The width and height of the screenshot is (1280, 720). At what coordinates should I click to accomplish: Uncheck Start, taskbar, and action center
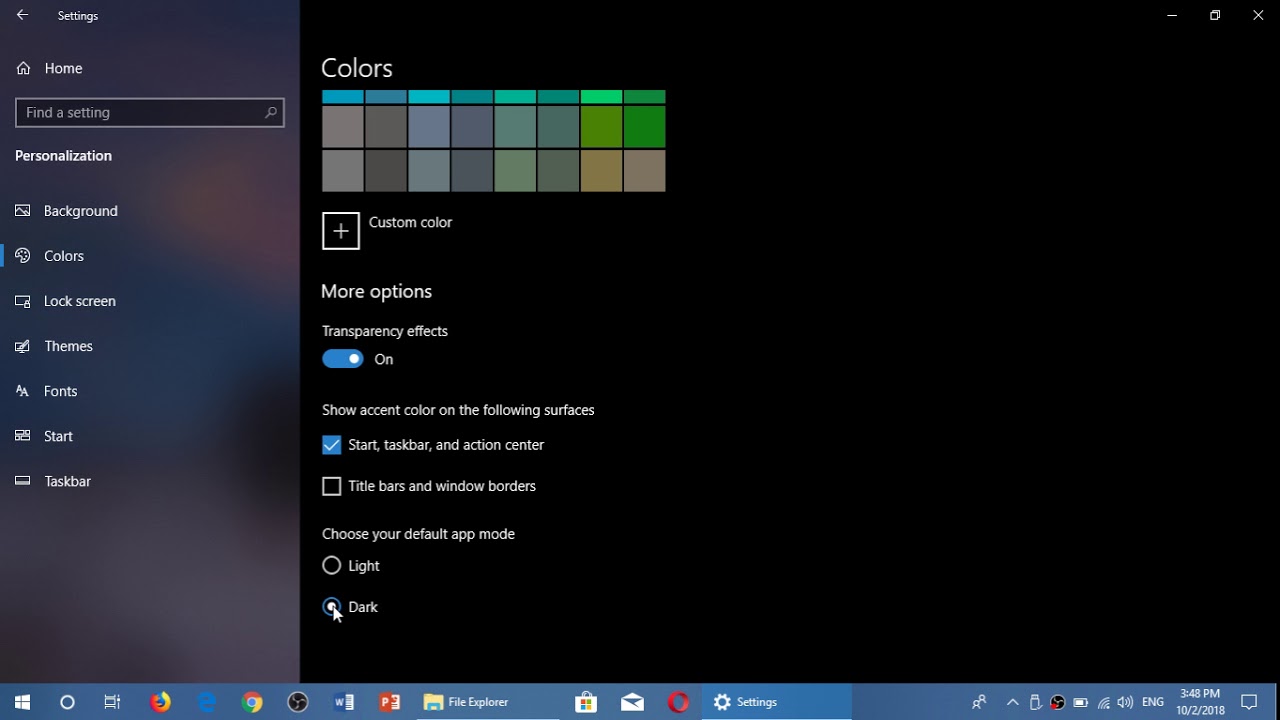point(331,445)
